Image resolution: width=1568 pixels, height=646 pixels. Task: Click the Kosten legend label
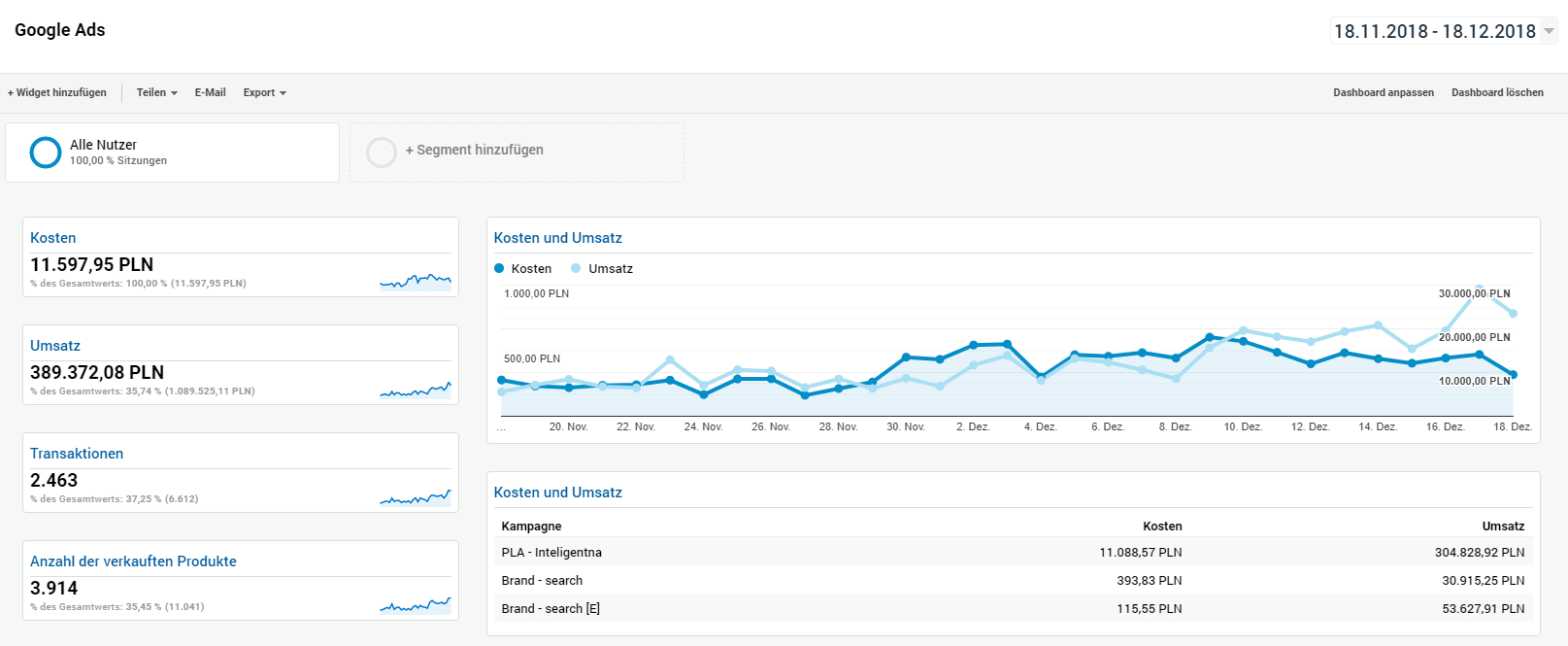[x=531, y=269]
